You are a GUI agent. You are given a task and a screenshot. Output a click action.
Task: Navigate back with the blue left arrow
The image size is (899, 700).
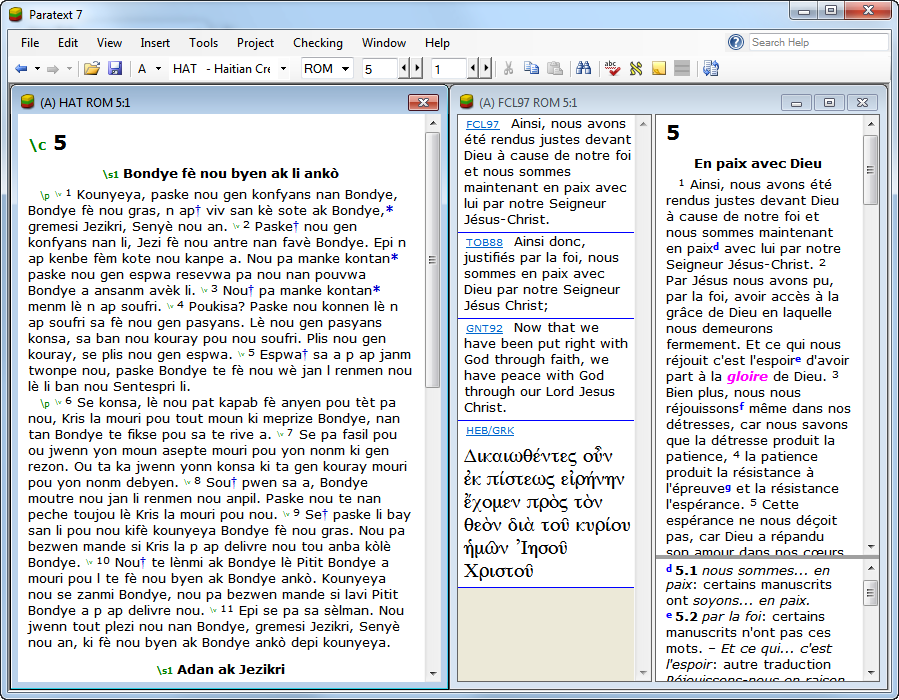click(x=21, y=69)
